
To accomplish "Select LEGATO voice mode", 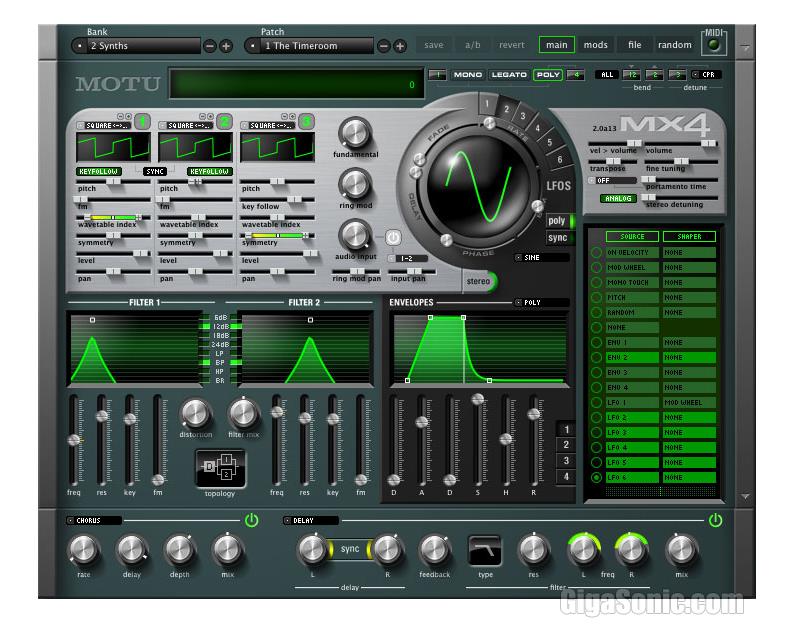I will pyautogui.click(x=509, y=74).
